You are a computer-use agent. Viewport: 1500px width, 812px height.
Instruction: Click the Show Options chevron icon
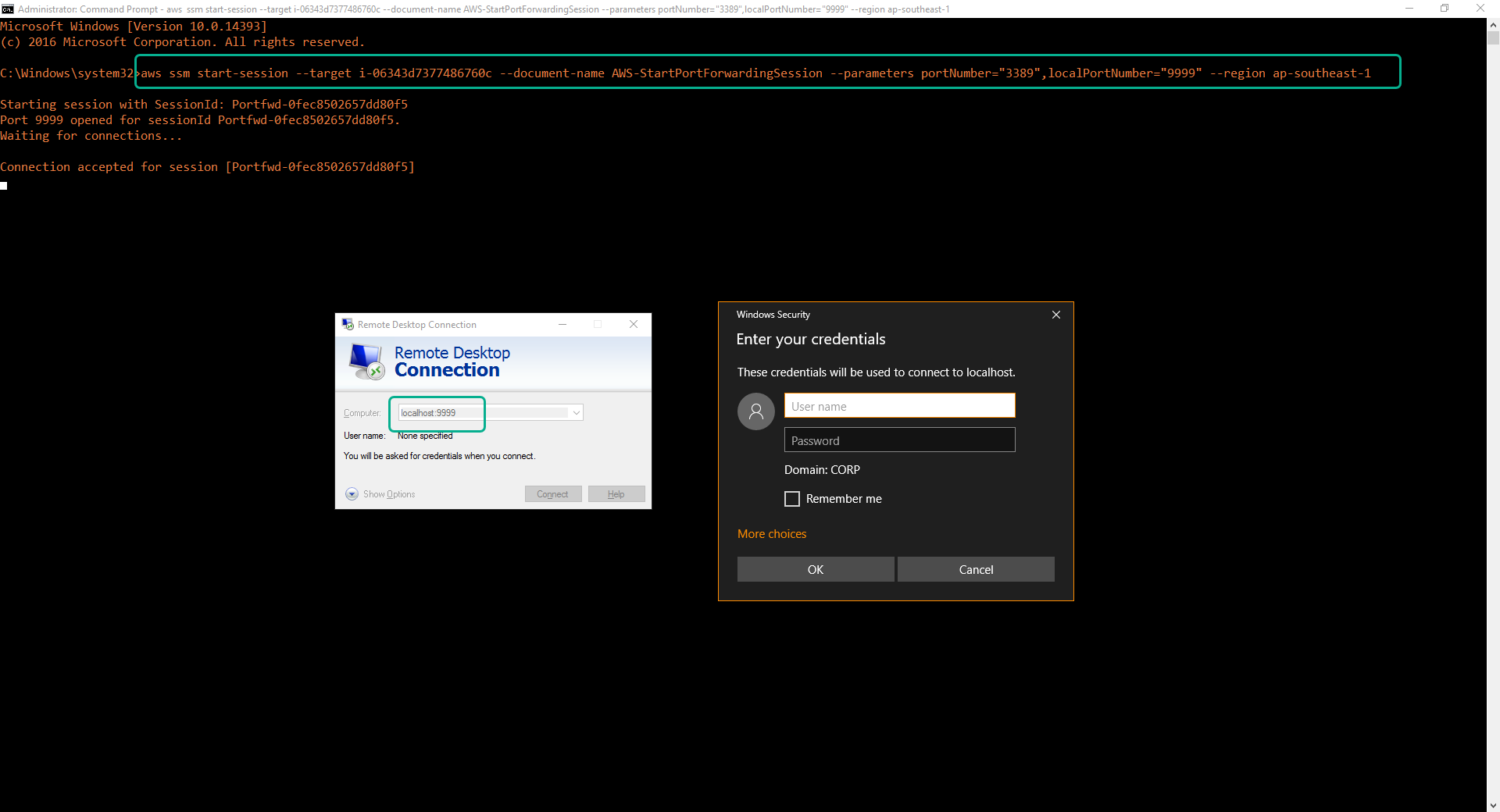(352, 494)
